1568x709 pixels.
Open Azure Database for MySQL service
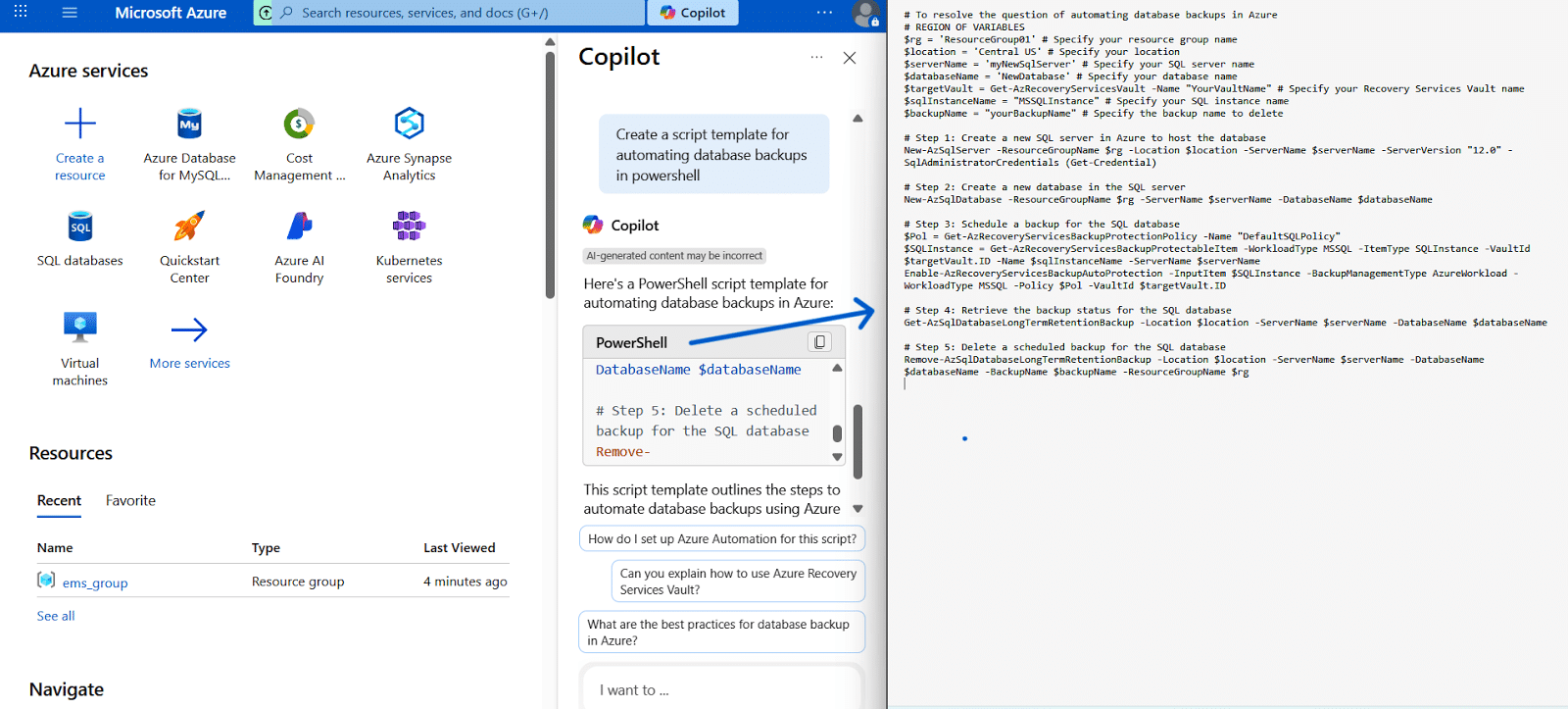tap(189, 145)
